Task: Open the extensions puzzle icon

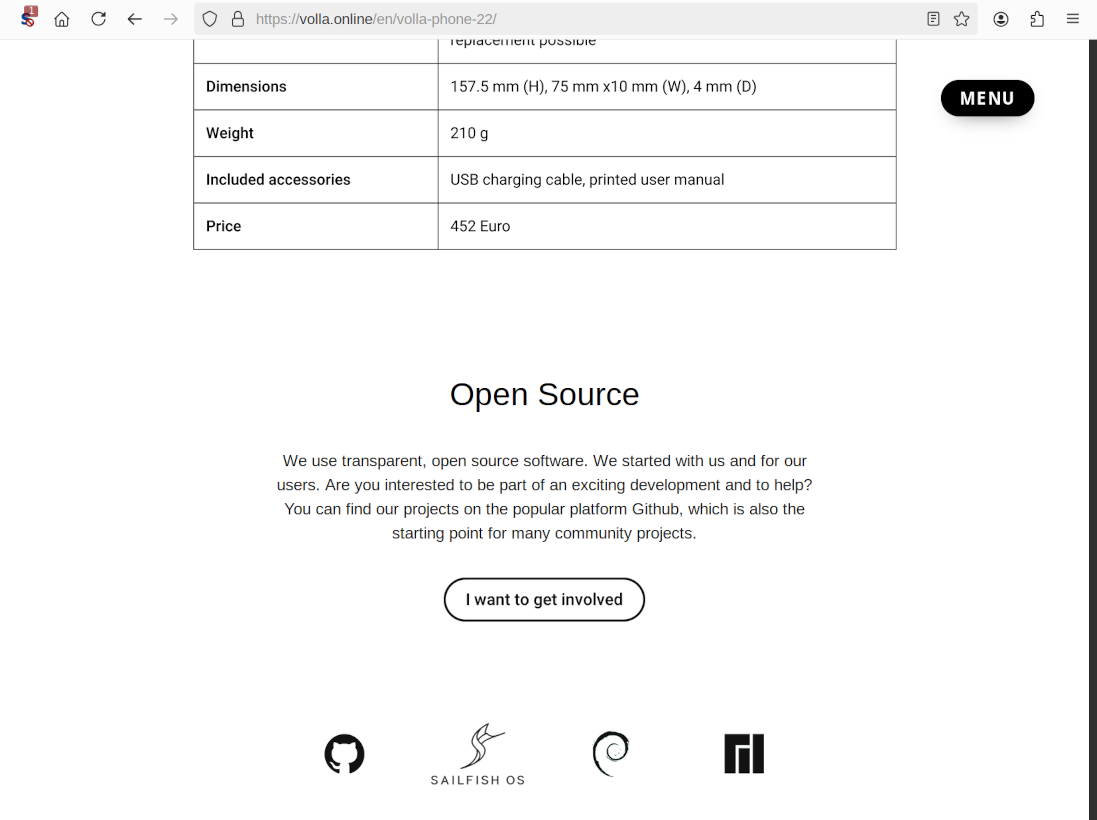Action: coord(1037,19)
